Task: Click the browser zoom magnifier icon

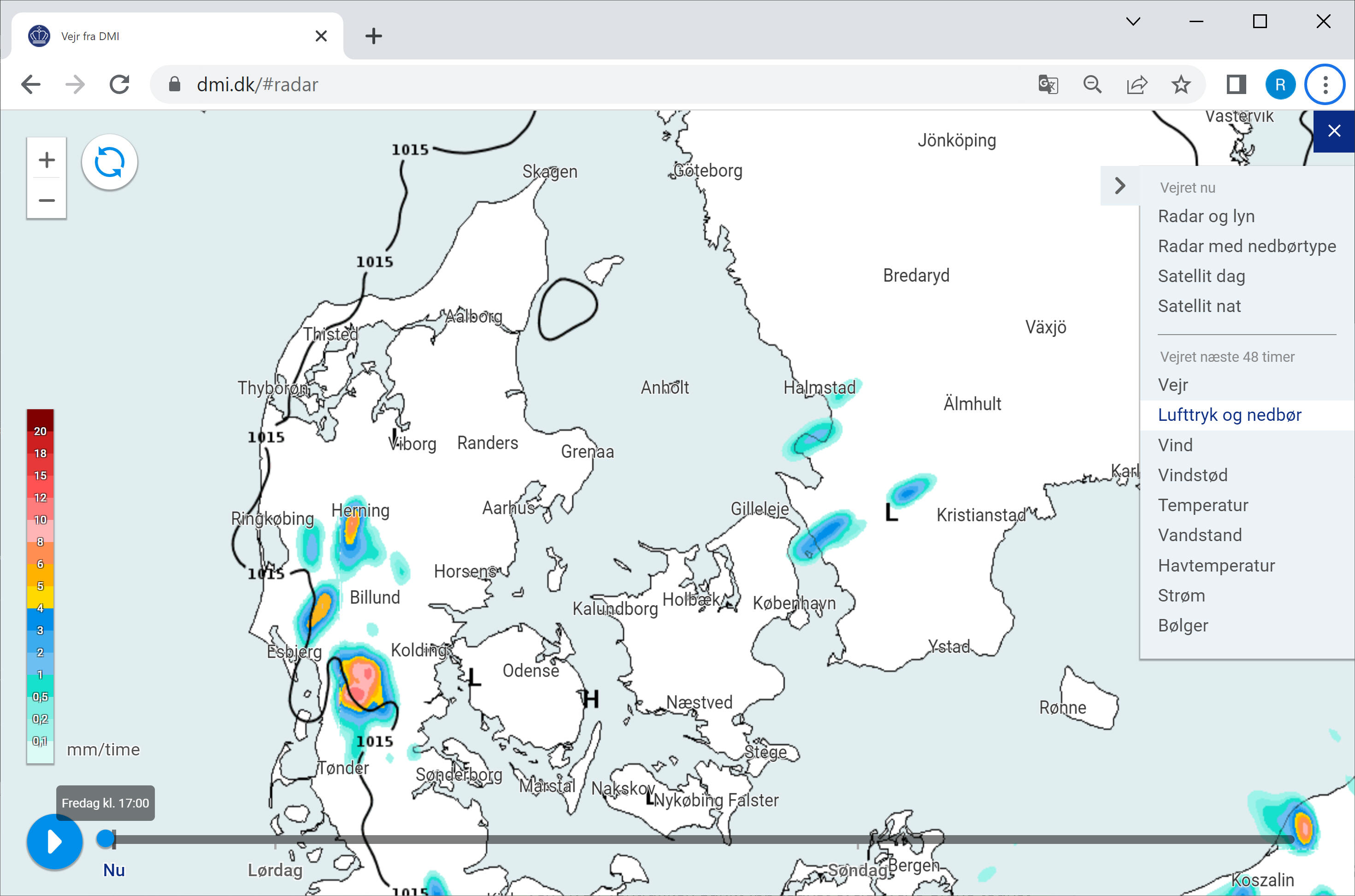Action: click(1092, 84)
